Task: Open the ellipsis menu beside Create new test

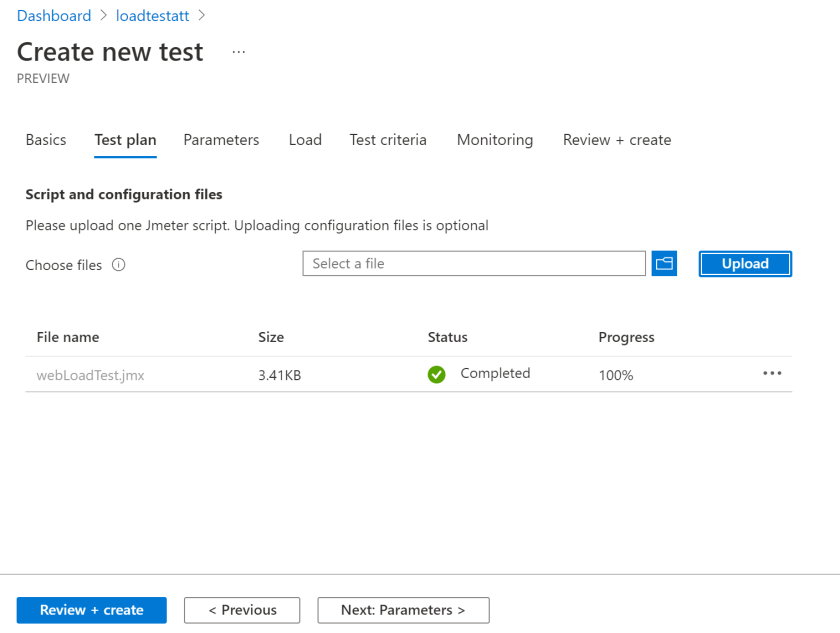Action: pos(238,52)
